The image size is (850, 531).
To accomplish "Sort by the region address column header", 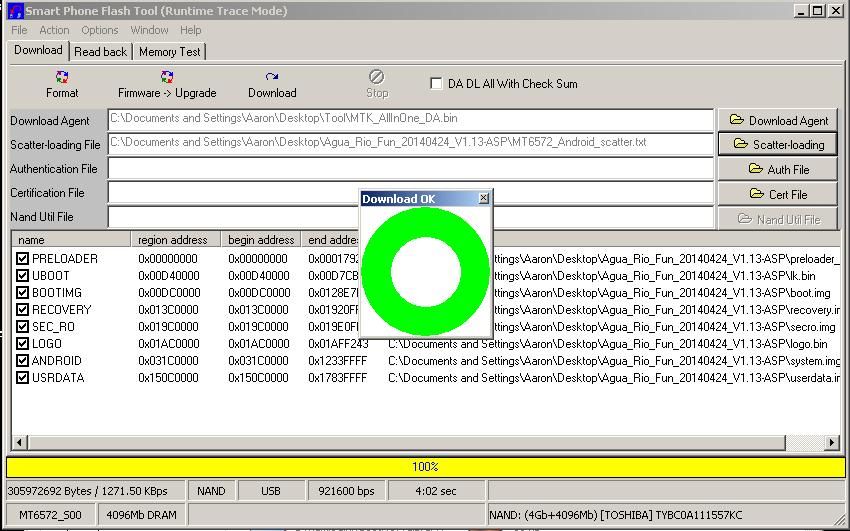I will coord(174,240).
